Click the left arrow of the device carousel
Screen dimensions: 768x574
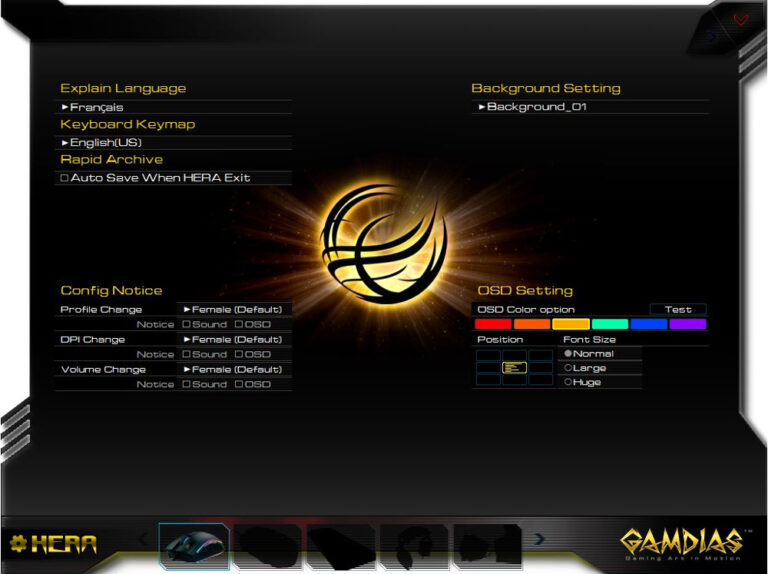pyautogui.click(x=142, y=539)
